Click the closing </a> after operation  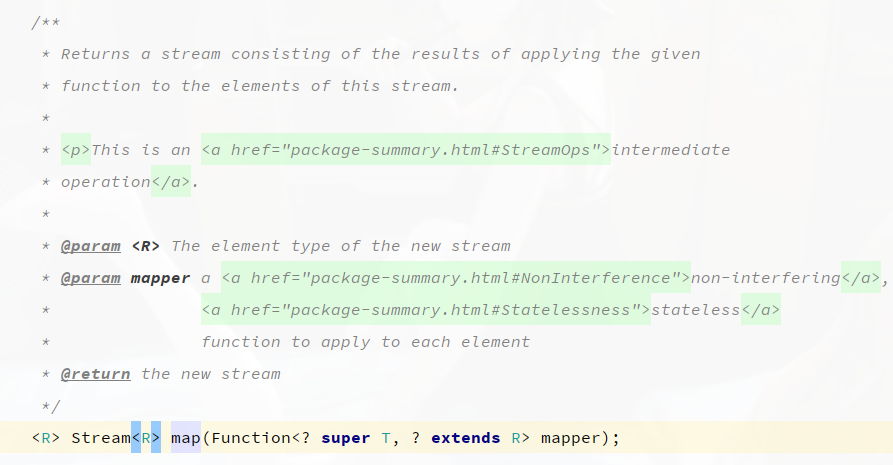click(x=171, y=182)
